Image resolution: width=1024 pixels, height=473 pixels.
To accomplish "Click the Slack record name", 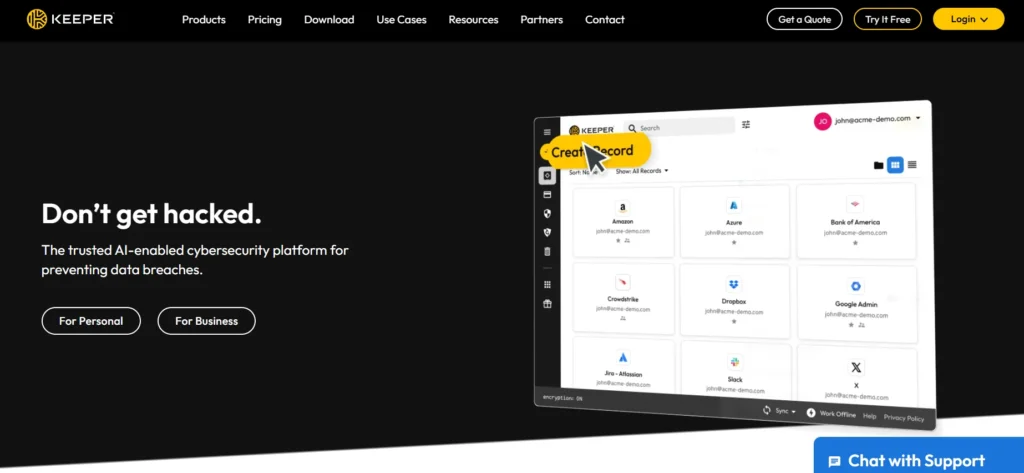I will (x=735, y=379).
